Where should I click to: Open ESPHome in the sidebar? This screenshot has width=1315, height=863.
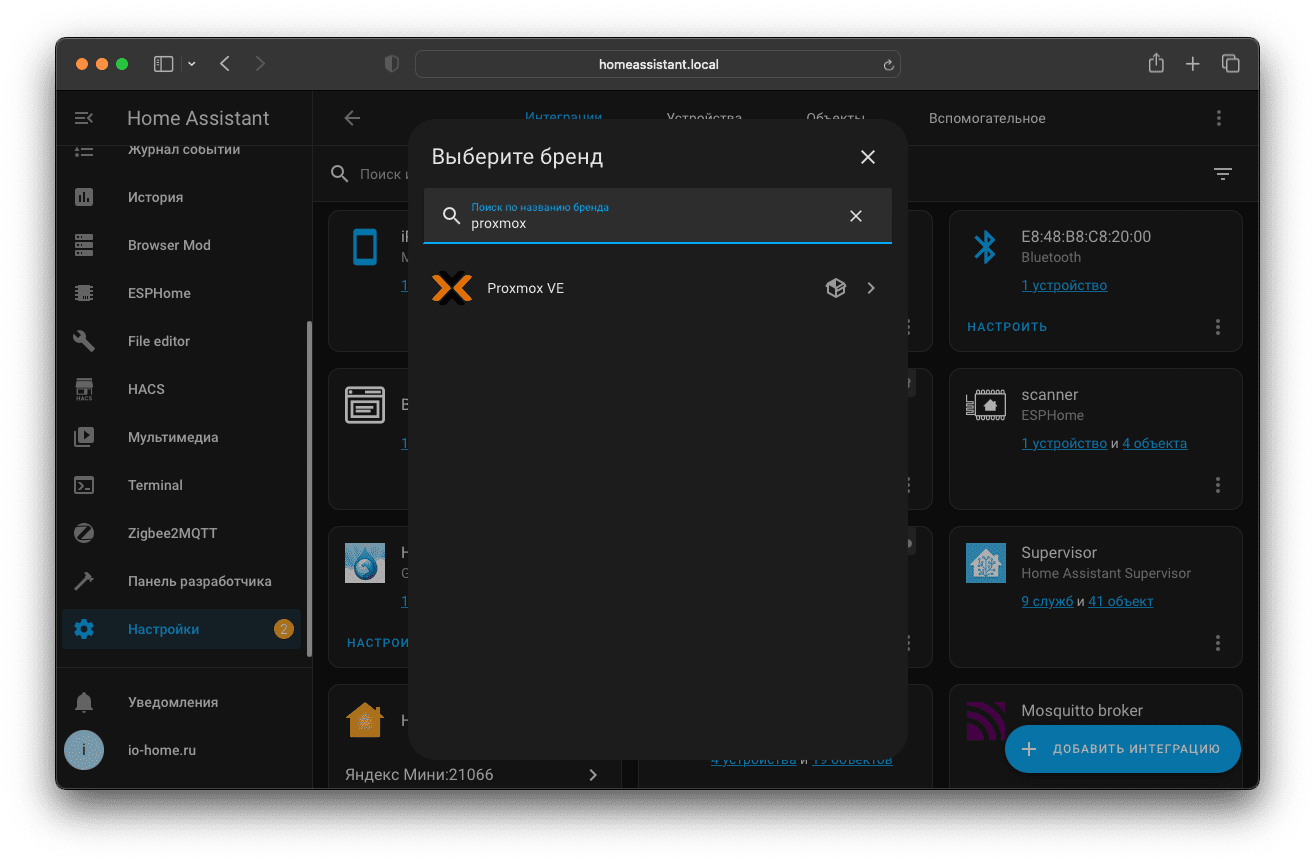pos(159,293)
